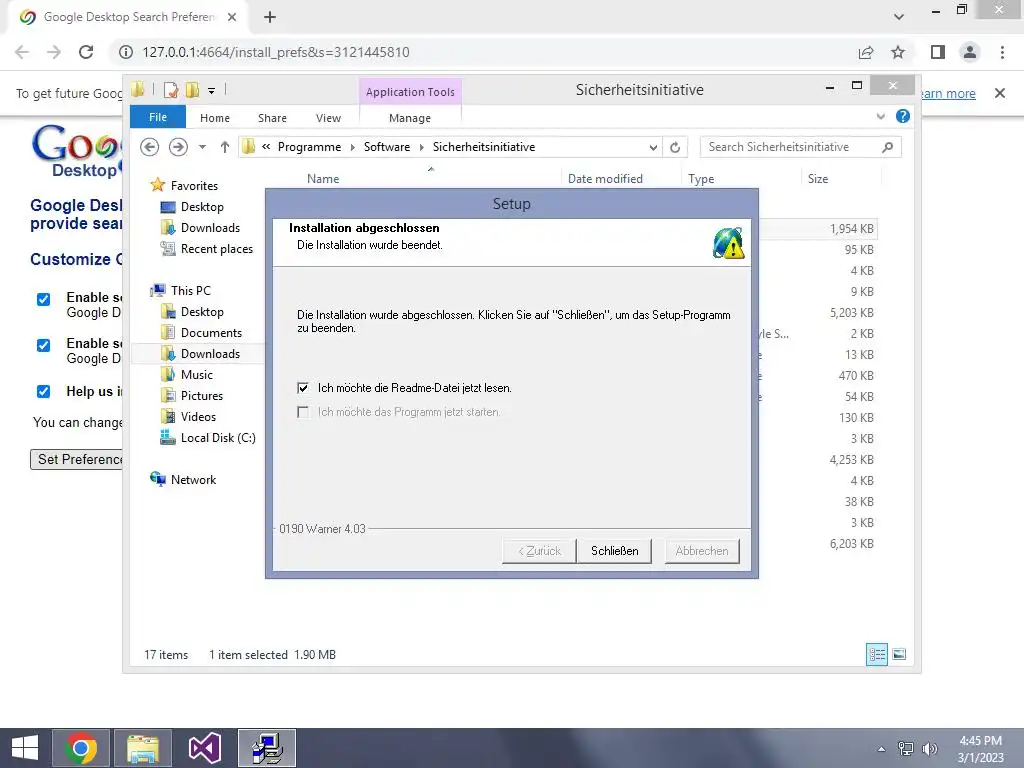This screenshot has height=768, width=1024.
Task: Sort files by the Type column
Action: [x=701, y=179]
